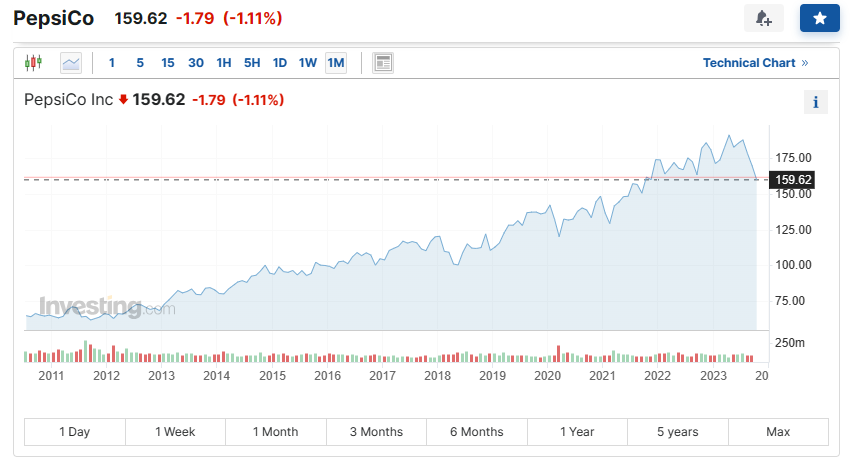Open the Technical Chart link
This screenshot has height=460, width=852.
coord(749,63)
